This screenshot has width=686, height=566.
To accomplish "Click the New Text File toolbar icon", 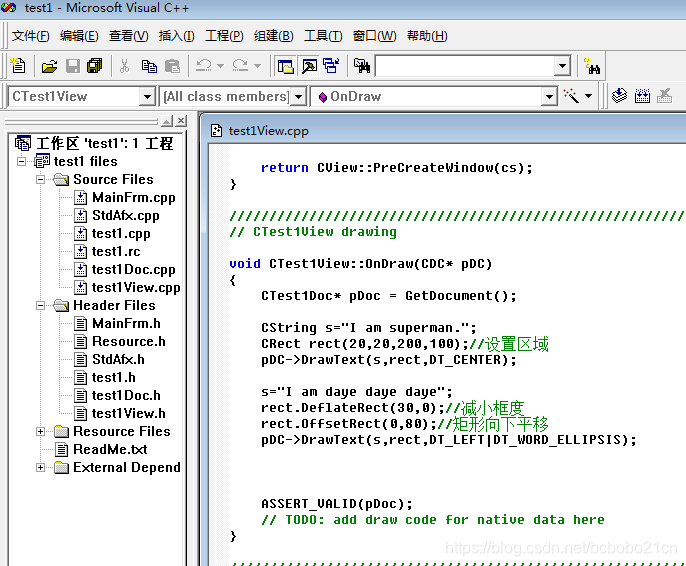I will point(18,66).
